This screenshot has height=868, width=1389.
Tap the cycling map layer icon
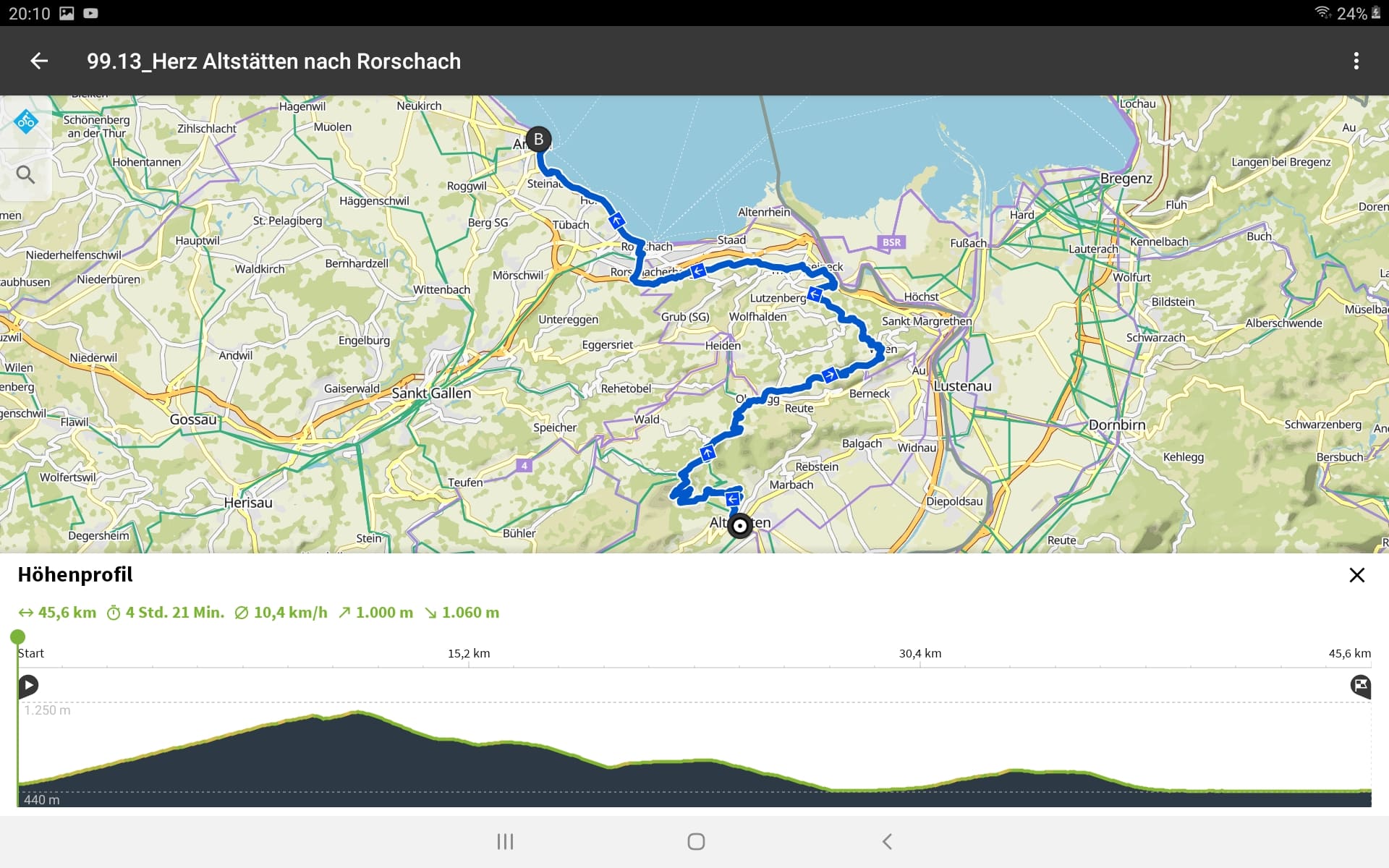pyautogui.click(x=26, y=122)
